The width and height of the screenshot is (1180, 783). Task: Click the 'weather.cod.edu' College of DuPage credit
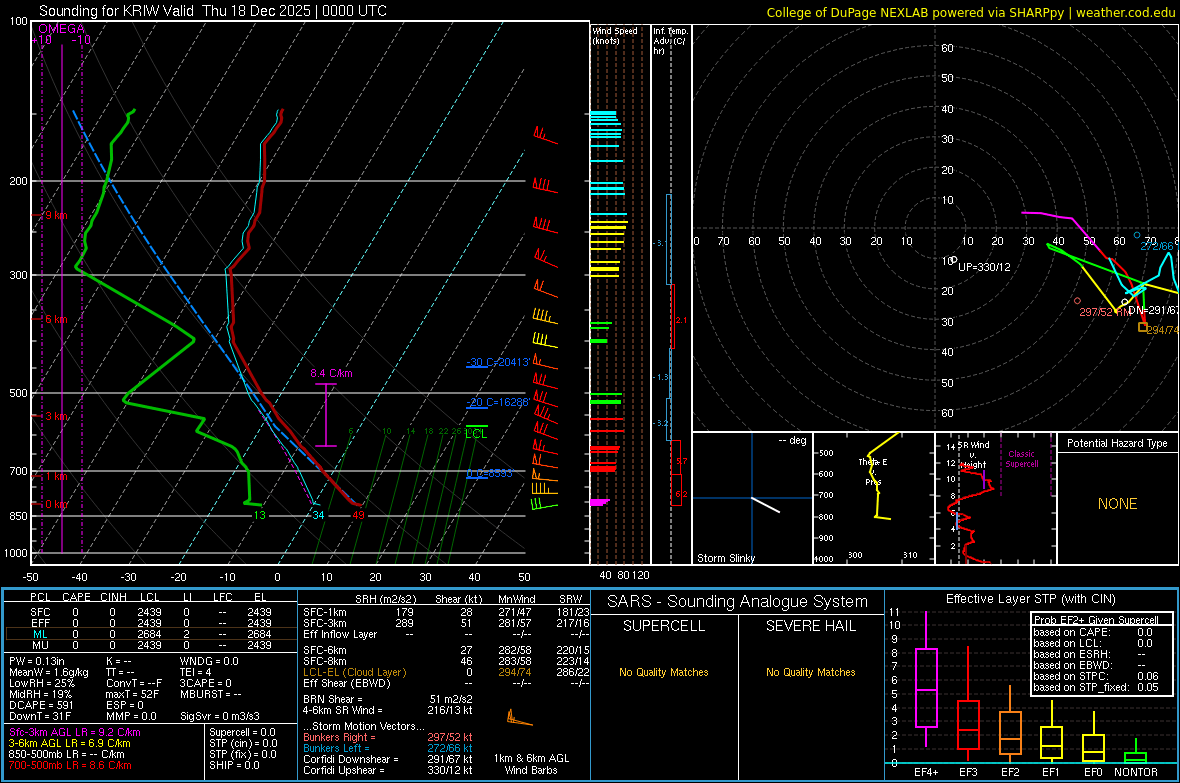coord(1125,13)
